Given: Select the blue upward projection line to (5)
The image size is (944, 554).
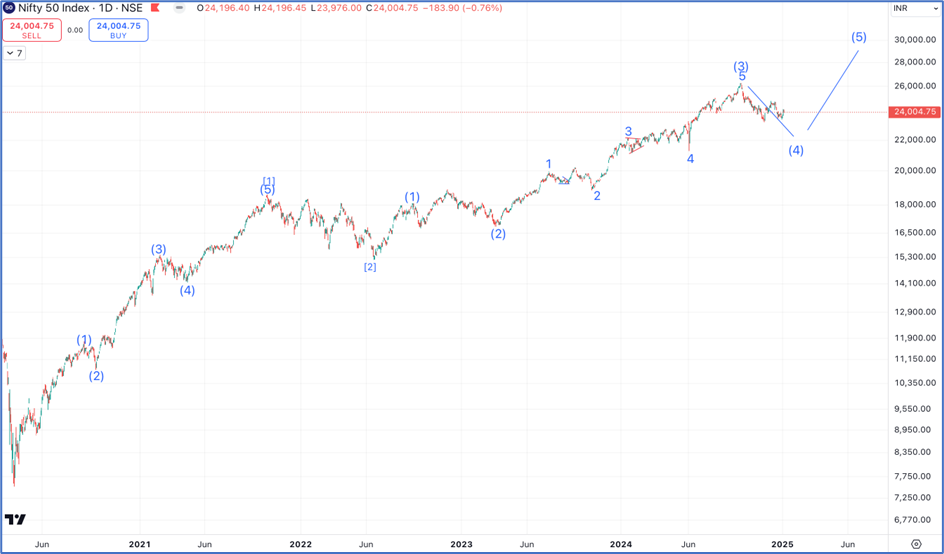Looking at the screenshot, I should [833, 90].
